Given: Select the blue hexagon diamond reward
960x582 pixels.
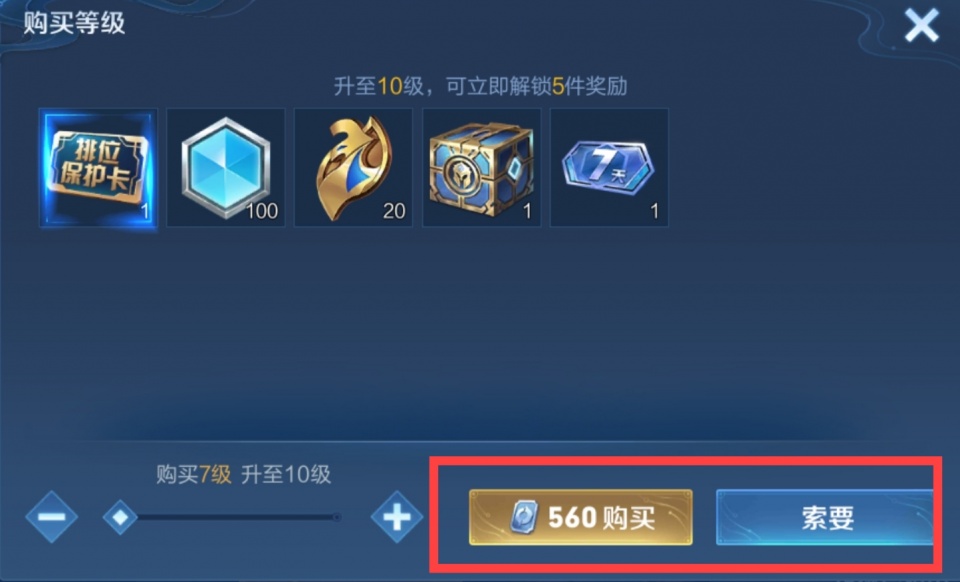Looking at the screenshot, I should [226, 168].
